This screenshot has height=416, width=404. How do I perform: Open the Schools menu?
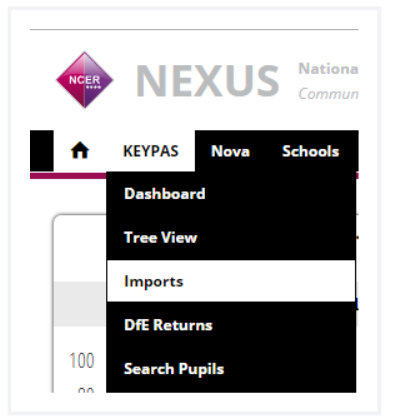click(x=310, y=151)
